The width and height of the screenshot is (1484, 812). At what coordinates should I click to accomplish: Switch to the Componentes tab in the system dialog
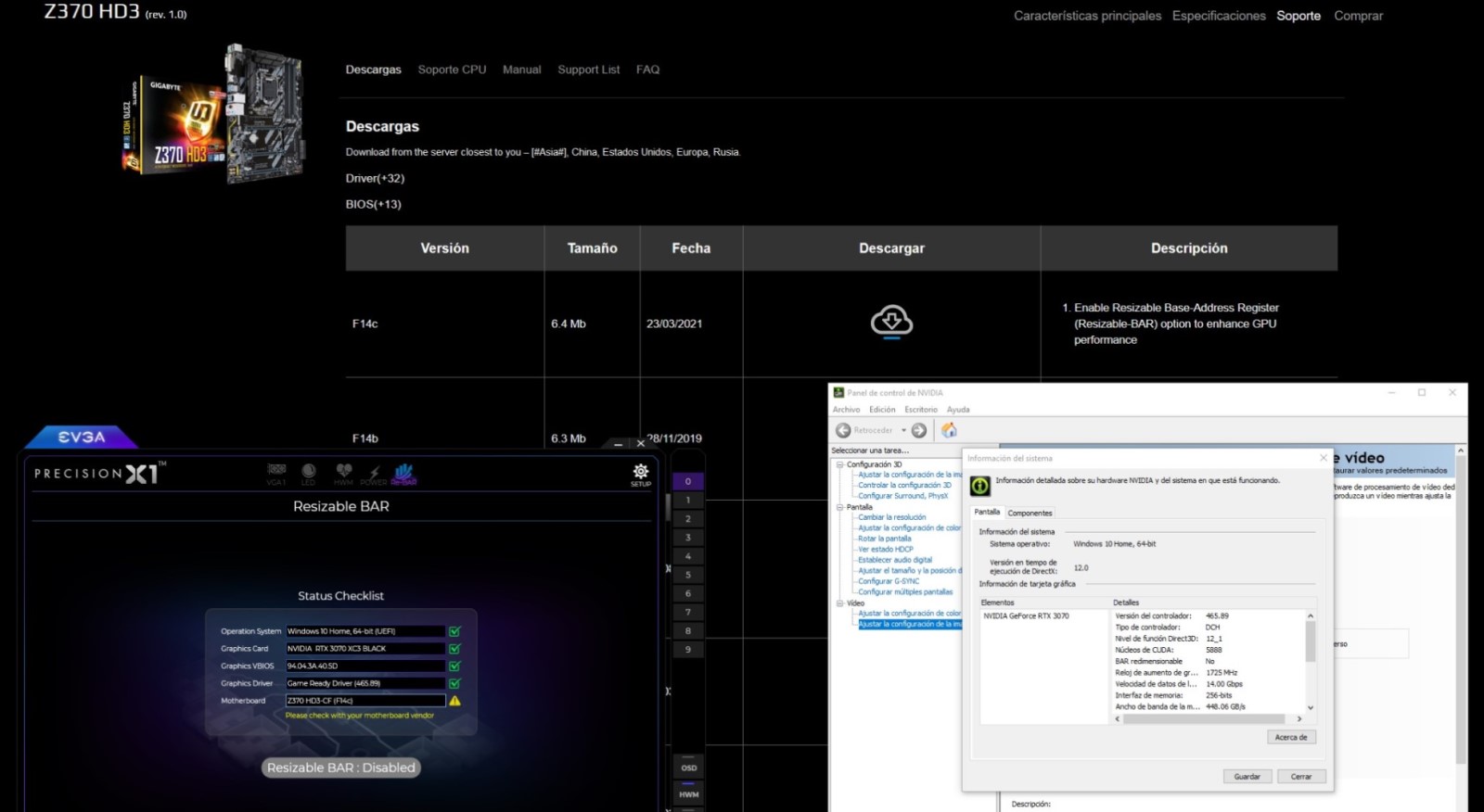point(1030,513)
